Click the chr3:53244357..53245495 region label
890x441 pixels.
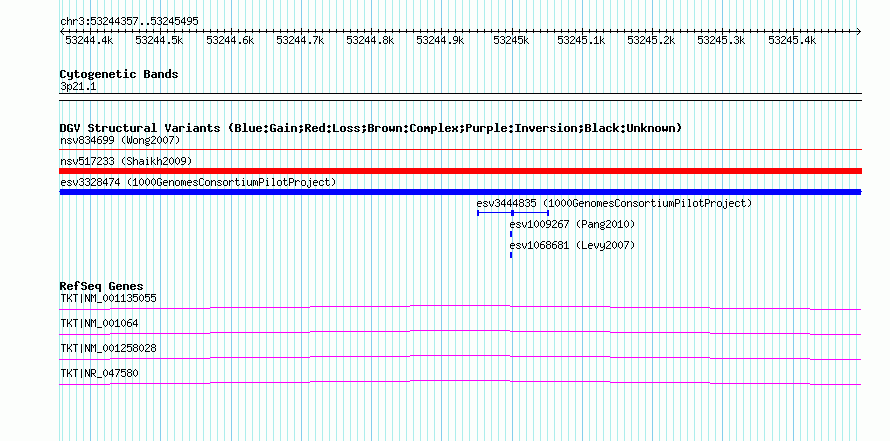point(129,21)
